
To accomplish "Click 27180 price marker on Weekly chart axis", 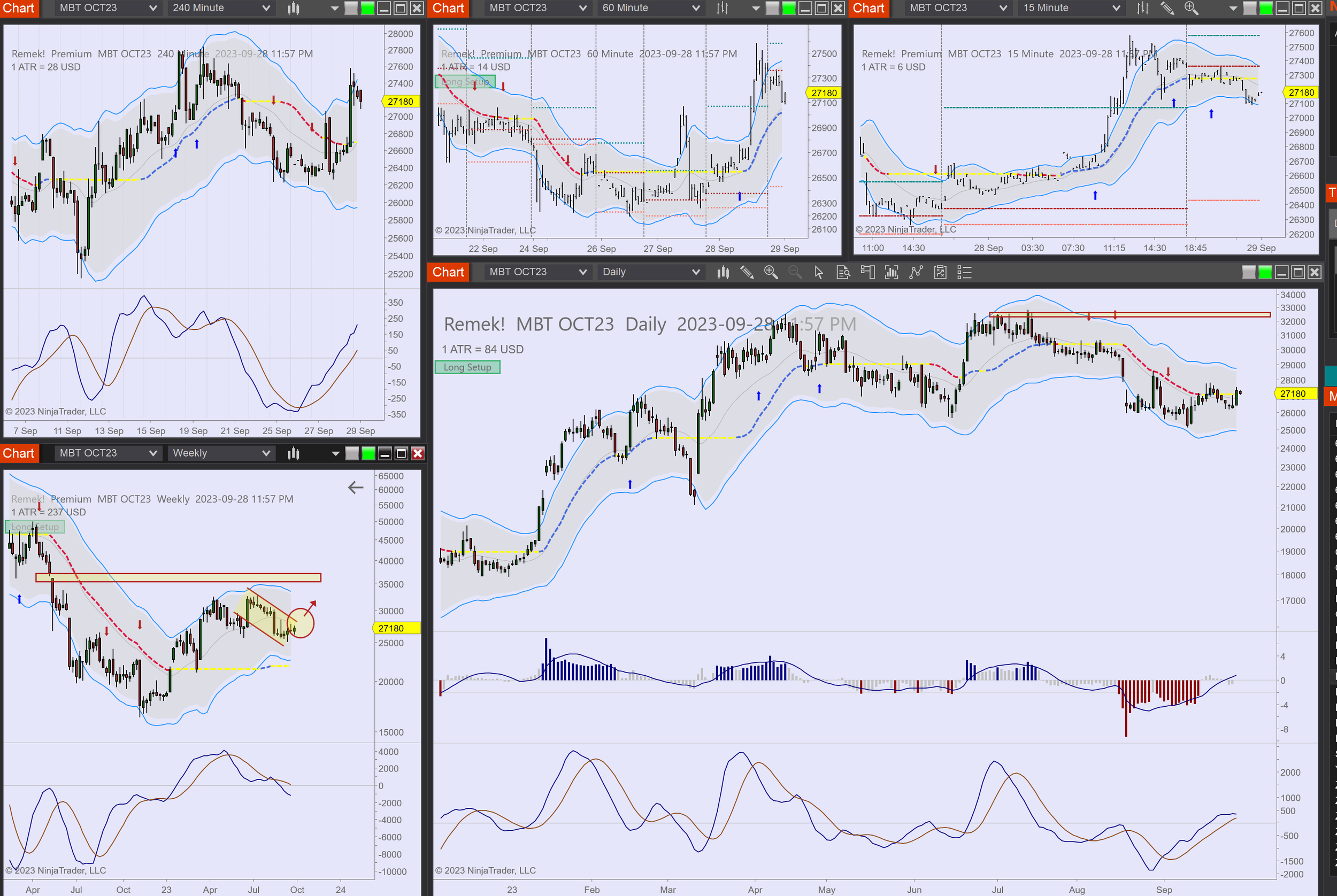I will [x=396, y=628].
